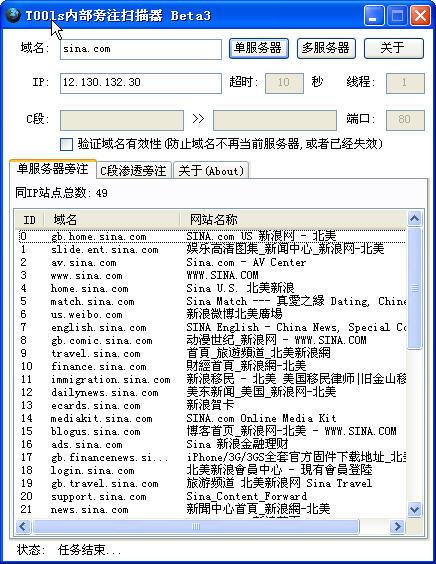
Task: Select row blogus.sina.com
Action: [212, 431]
